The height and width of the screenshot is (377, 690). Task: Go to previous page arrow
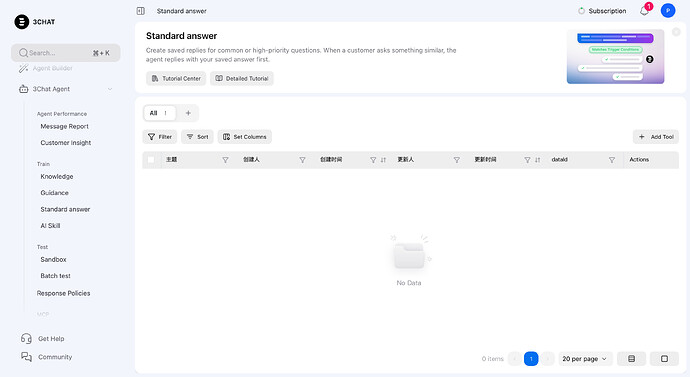(514, 359)
